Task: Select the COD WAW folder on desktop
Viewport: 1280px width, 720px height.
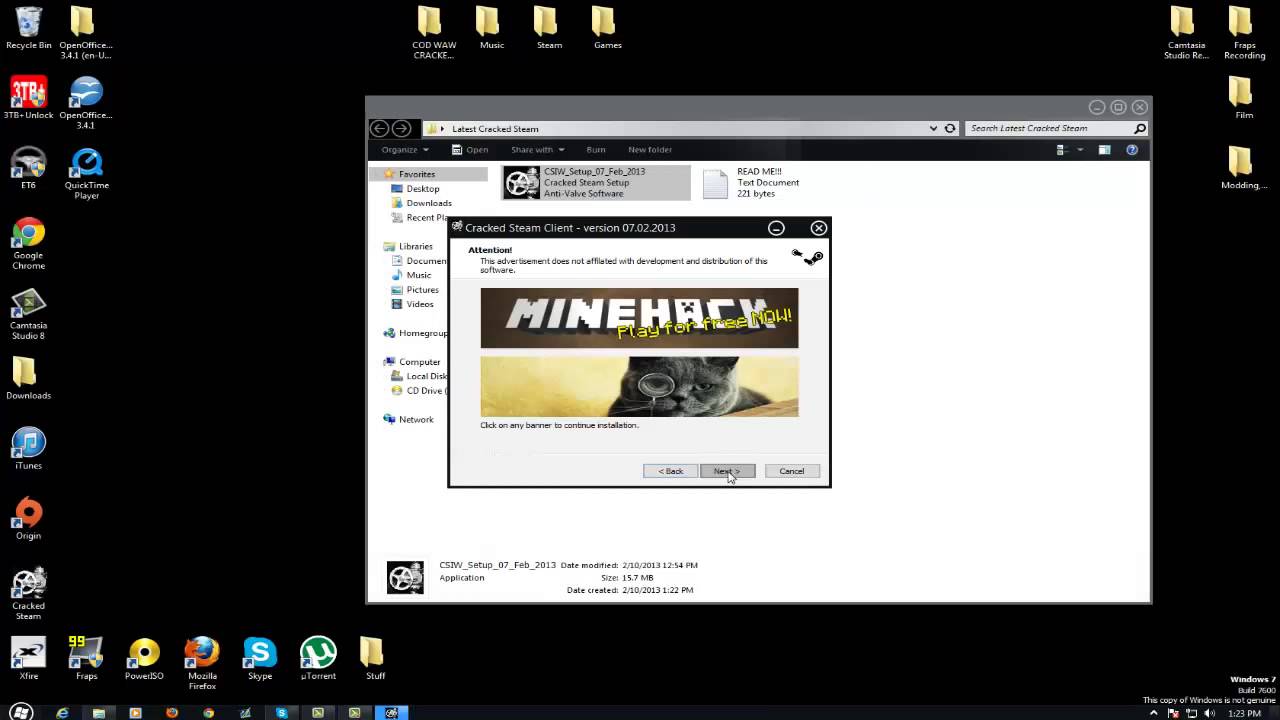Action: (x=433, y=32)
